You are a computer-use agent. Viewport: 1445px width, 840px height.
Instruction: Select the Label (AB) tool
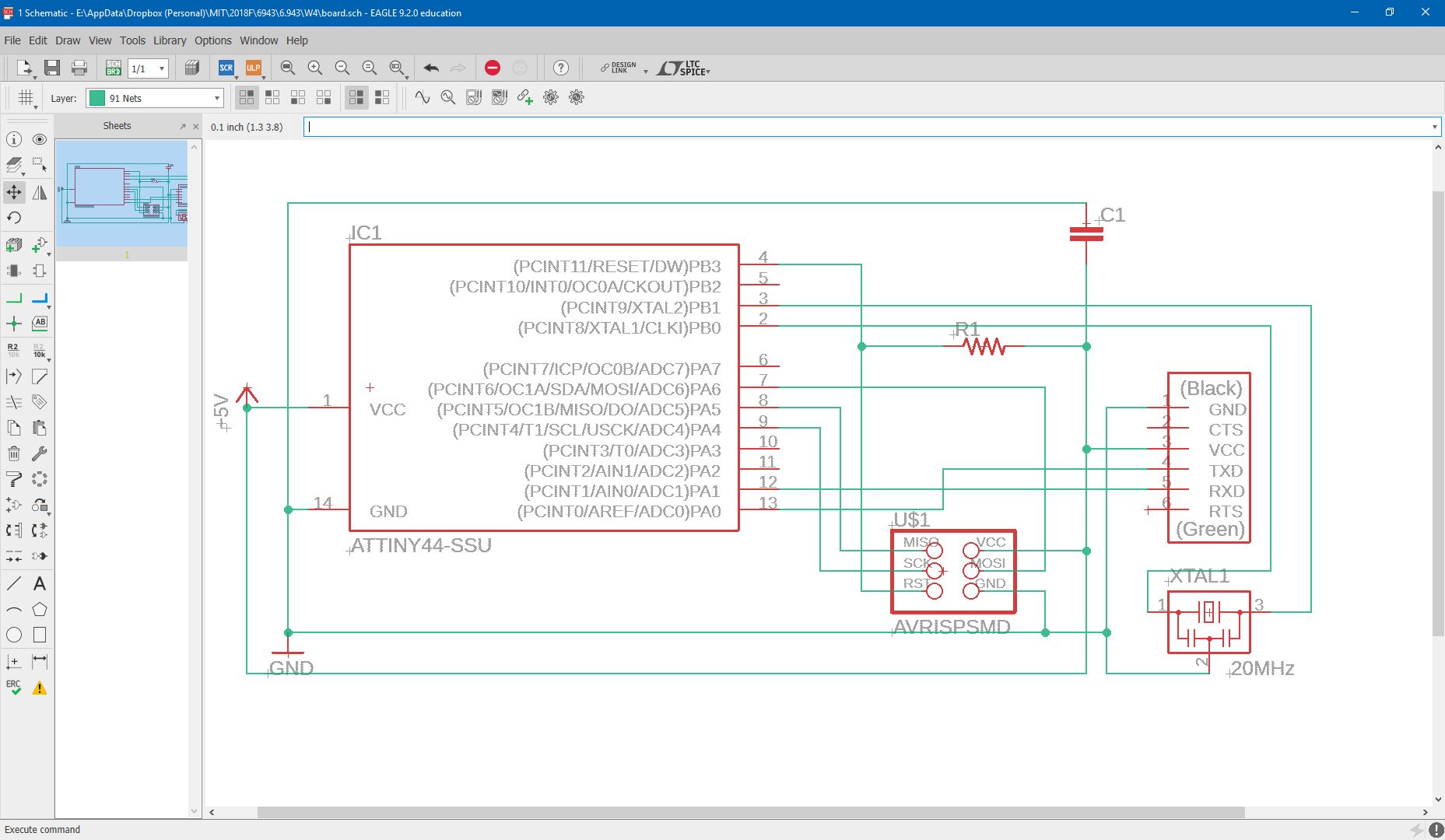pyautogui.click(x=40, y=323)
